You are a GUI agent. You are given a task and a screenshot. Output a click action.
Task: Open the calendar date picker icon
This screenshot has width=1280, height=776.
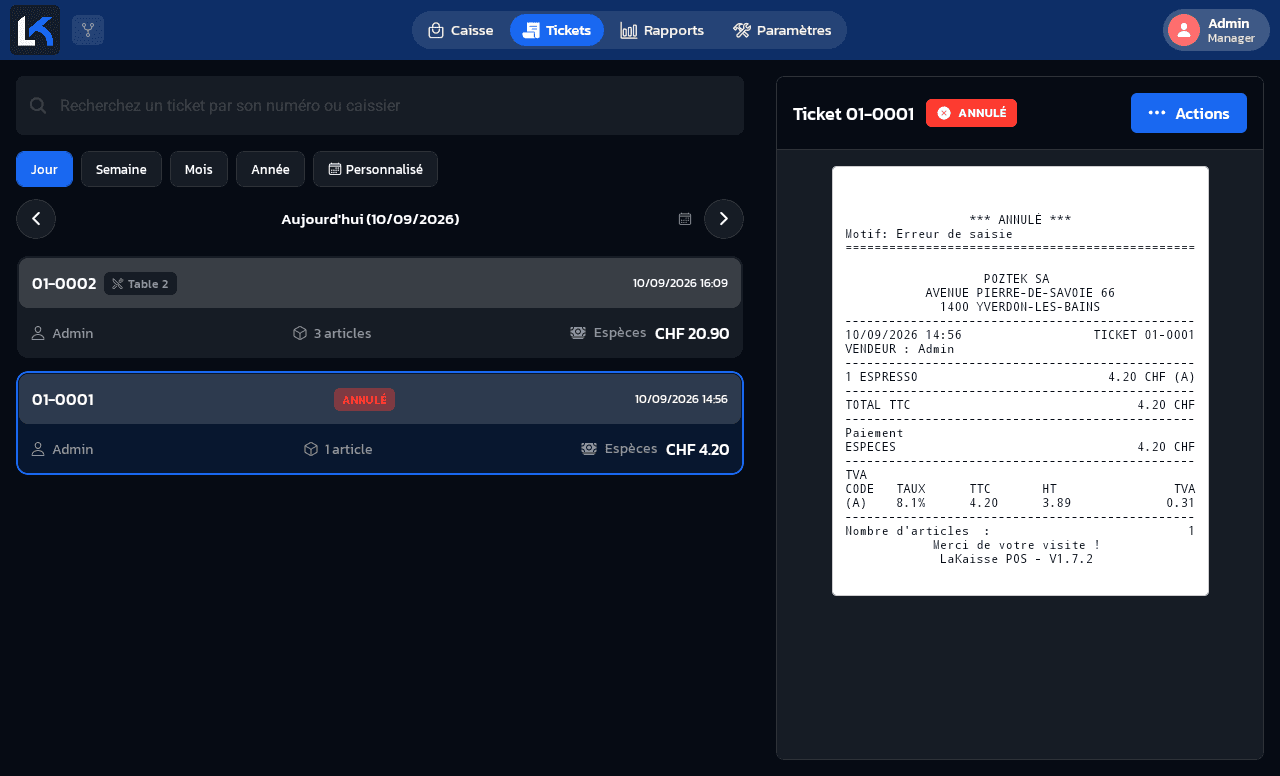tap(685, 219)
